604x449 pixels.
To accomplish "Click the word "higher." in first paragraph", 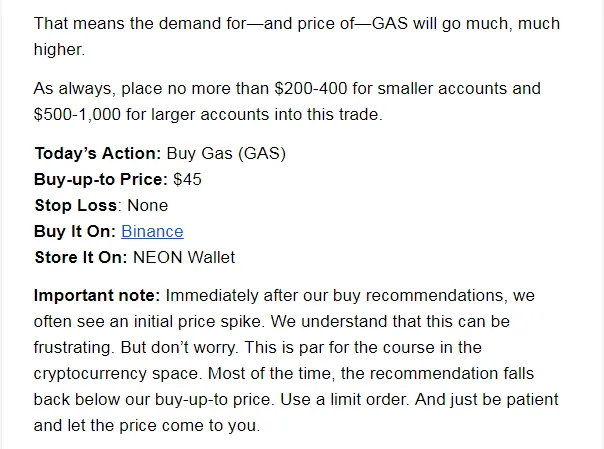I will (x=59, y=50).
